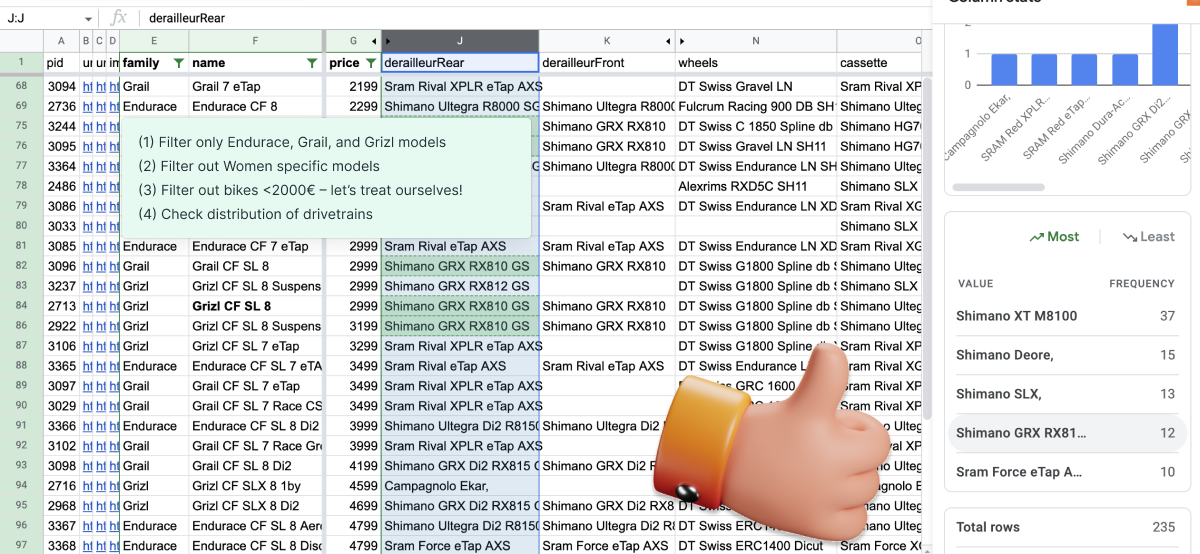This screenshot has height=554, width=1200.
Task: Select the derailleurRear header cell
Action: click(x=460, y=63)
